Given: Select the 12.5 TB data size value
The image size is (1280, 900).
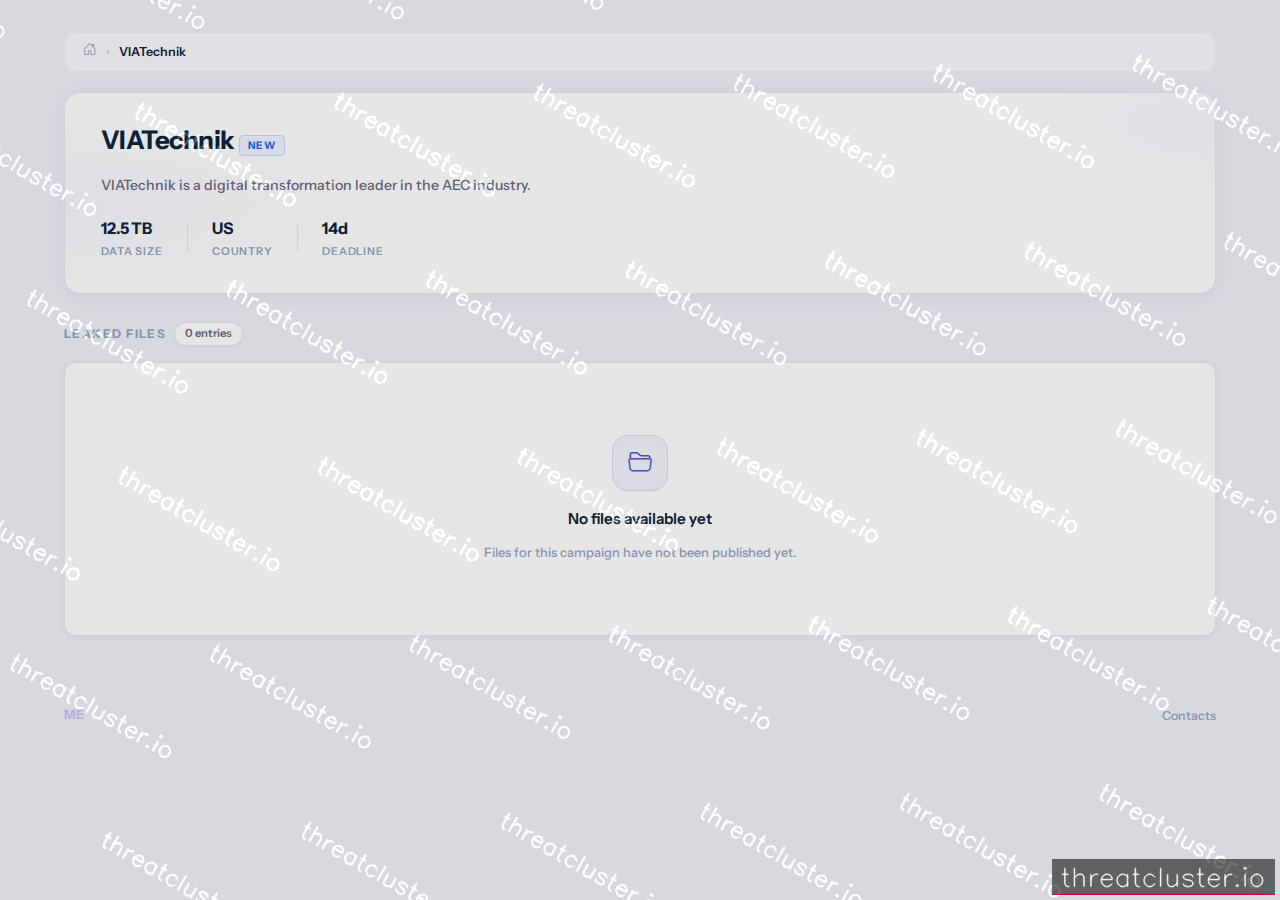Looking at the screenshot, I should 127,229.
